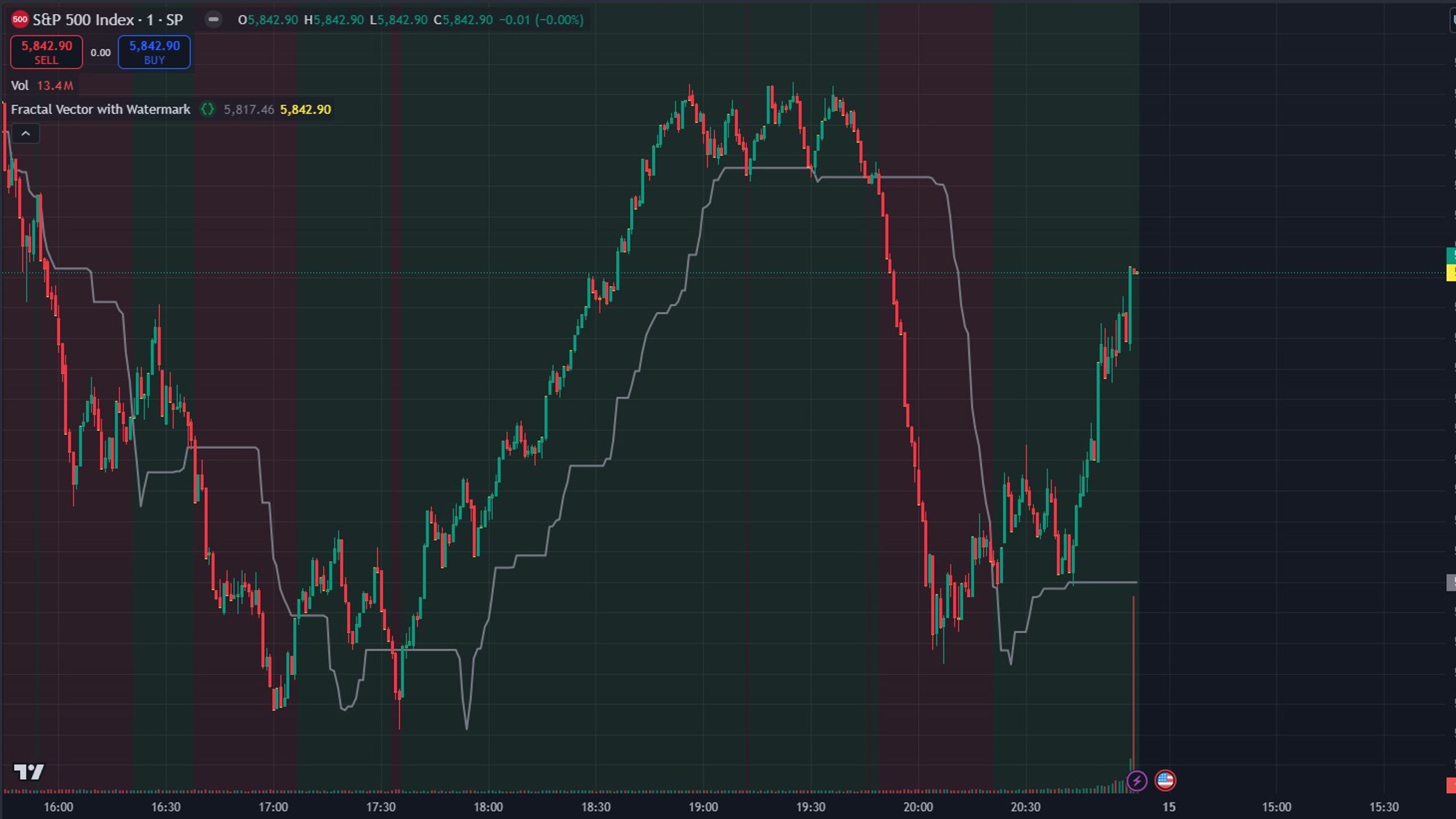Click the purple lightning event icon
Screen dimensions: 1456x819
(x=1137, y=780)
